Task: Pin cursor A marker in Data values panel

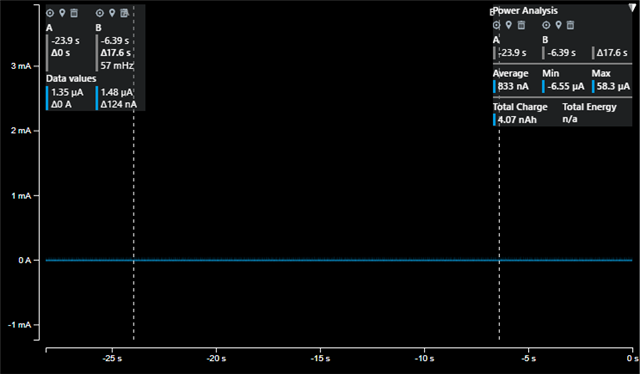Action: (x=62, y=13)
